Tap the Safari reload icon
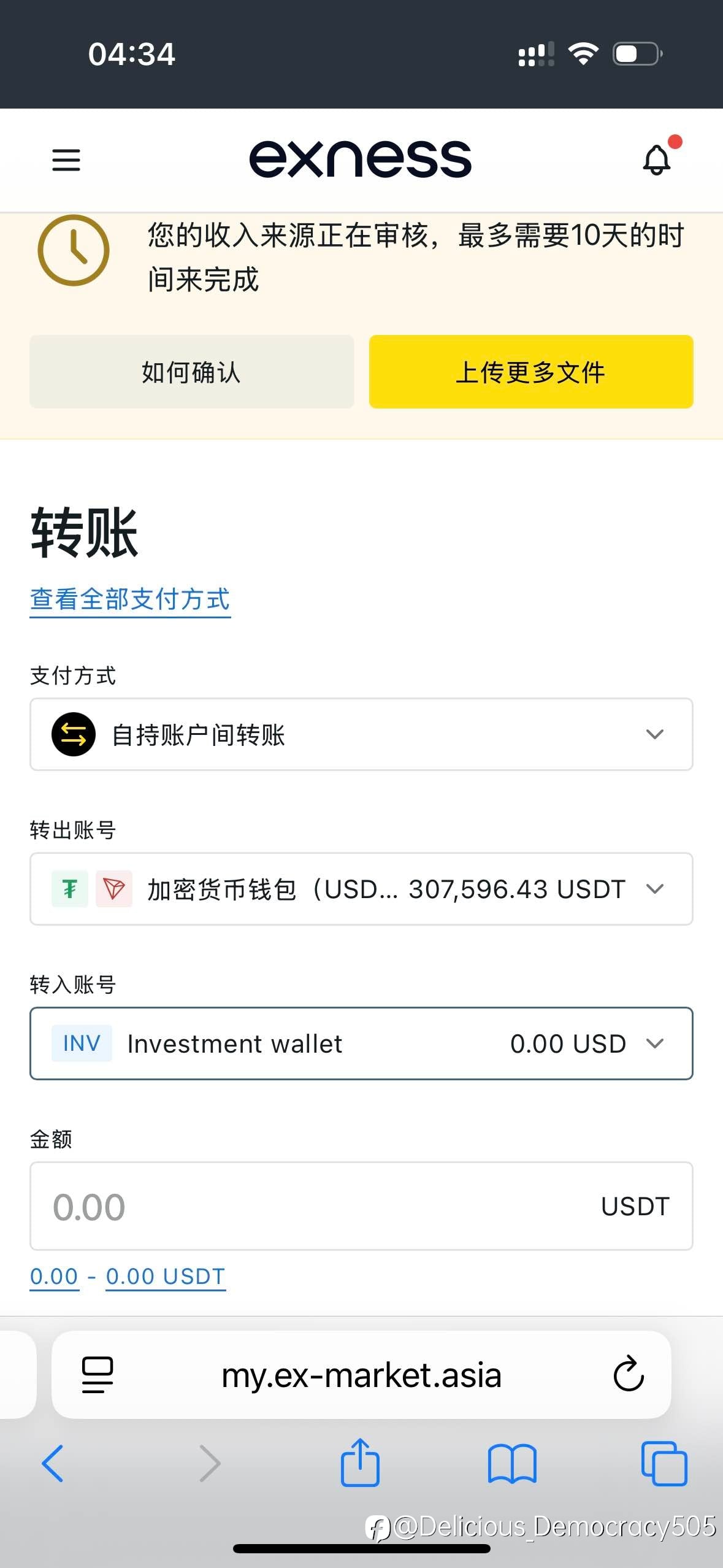 pos(629,1374)
